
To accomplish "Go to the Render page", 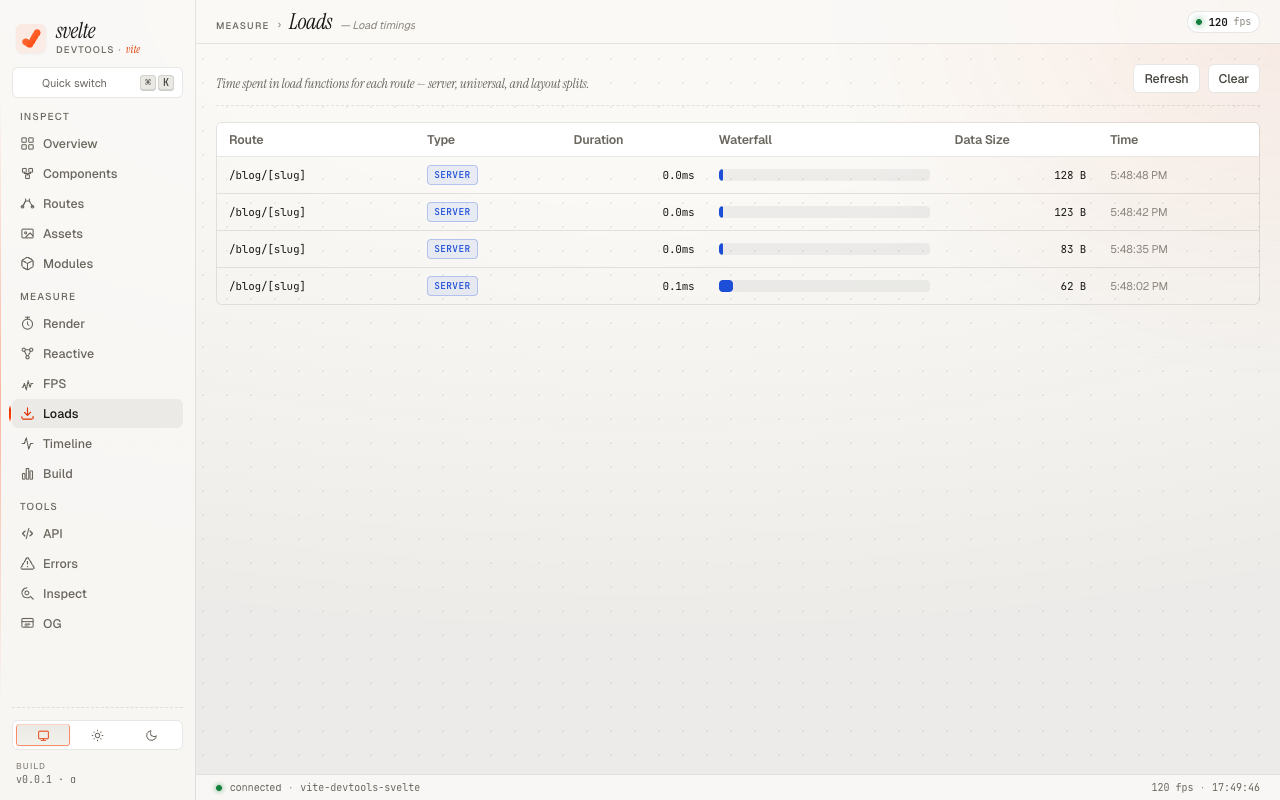I will (97, 324).
